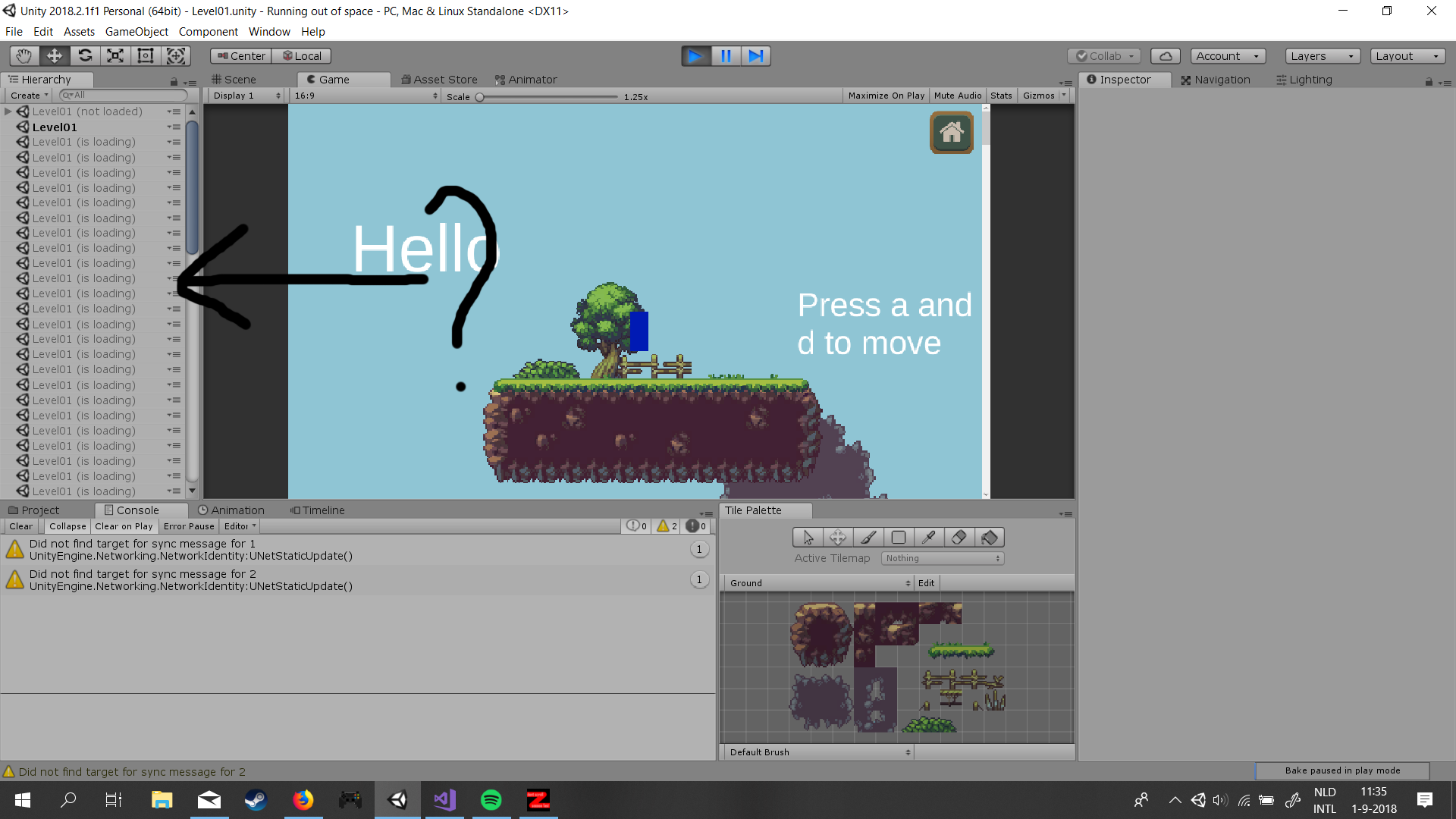Toggle Maximize On Play

pos(886,96)
